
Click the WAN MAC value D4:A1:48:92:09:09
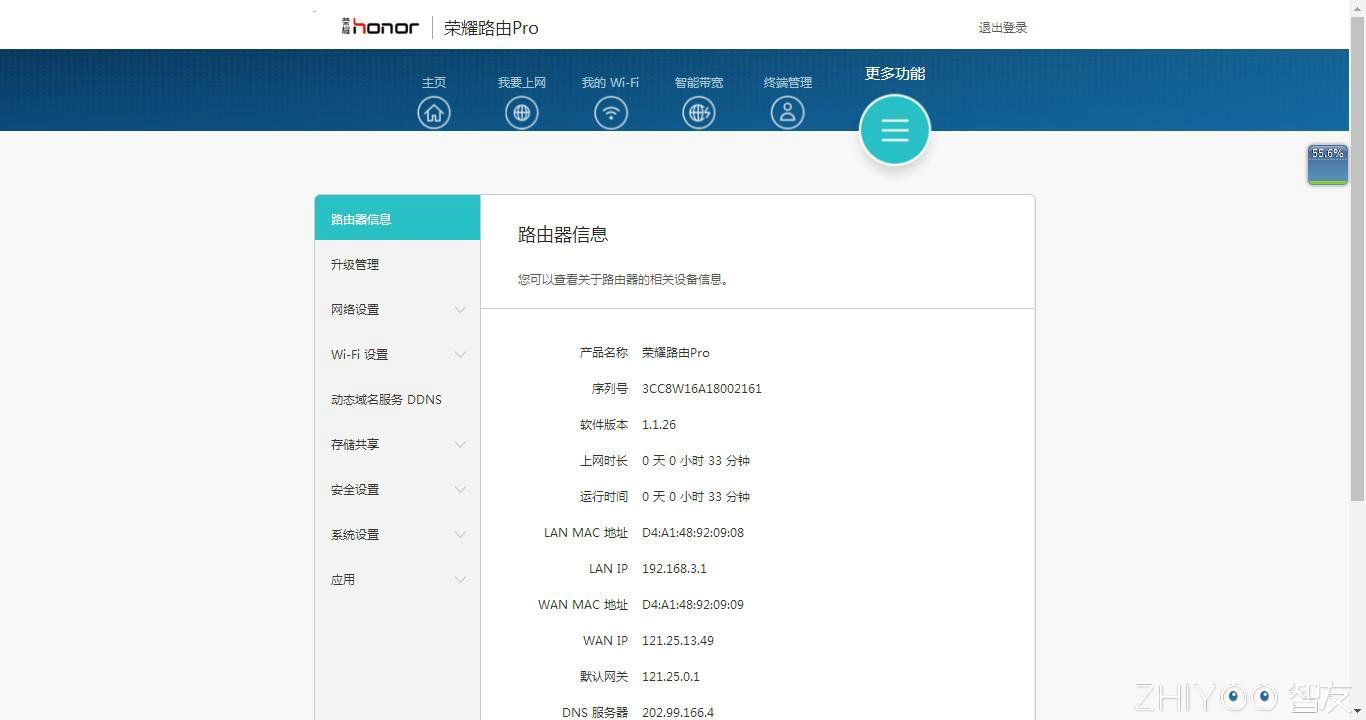pos(693,605)
